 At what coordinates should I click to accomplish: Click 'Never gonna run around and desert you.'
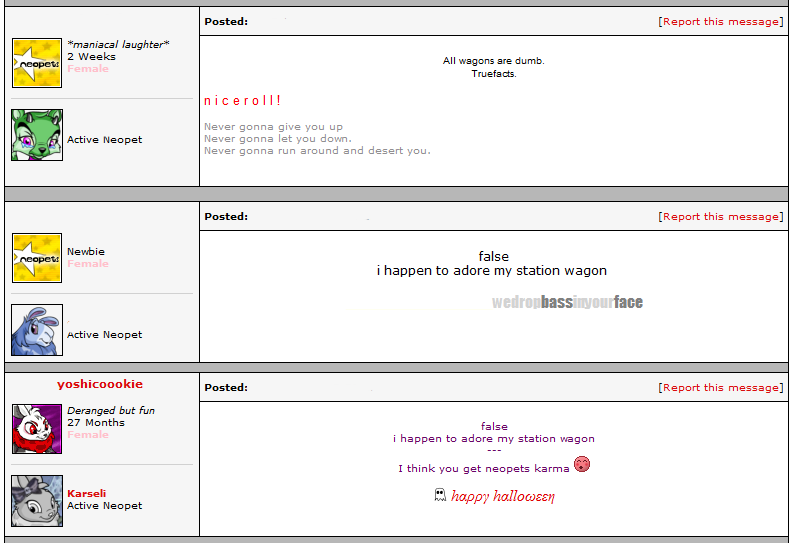[317, 151]
